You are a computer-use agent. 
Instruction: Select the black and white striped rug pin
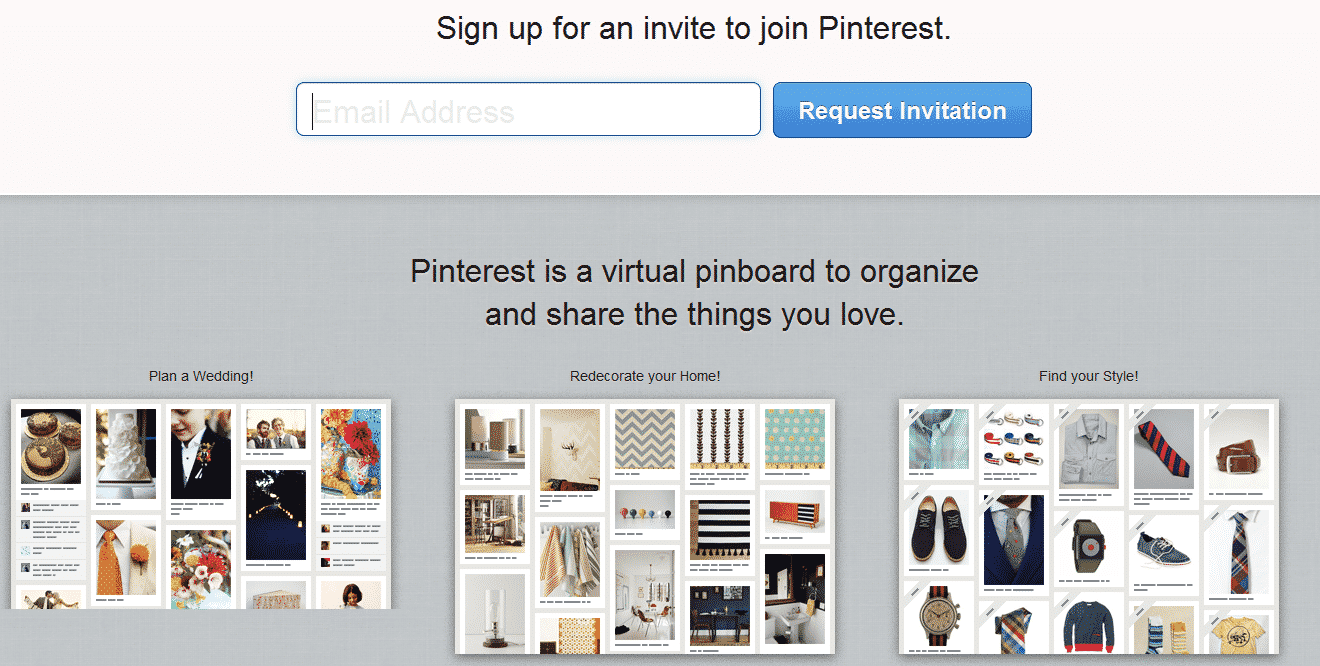[x=720, y=527]
